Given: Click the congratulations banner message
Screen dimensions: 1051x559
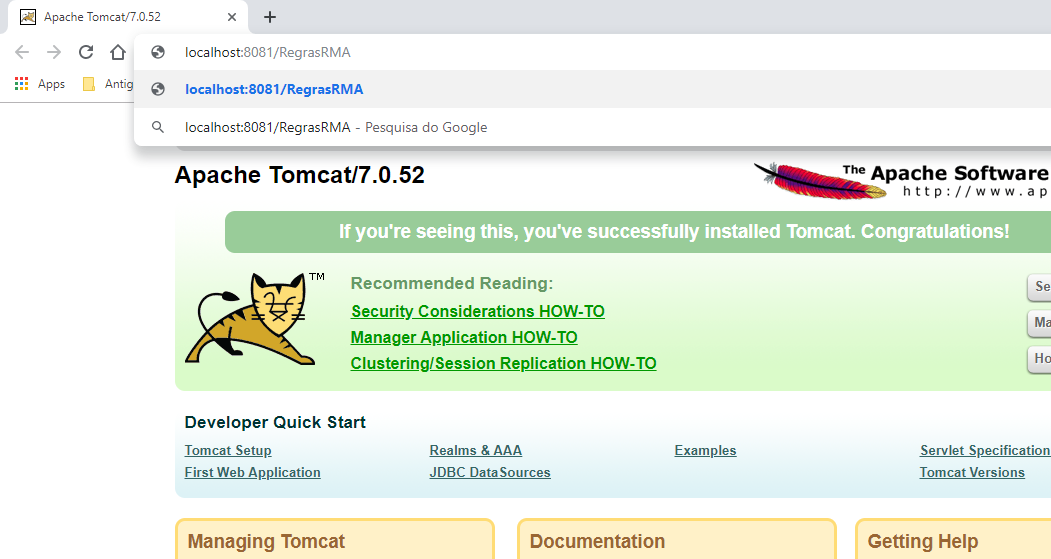Looking at the screenshot, I should pos(674,231).
